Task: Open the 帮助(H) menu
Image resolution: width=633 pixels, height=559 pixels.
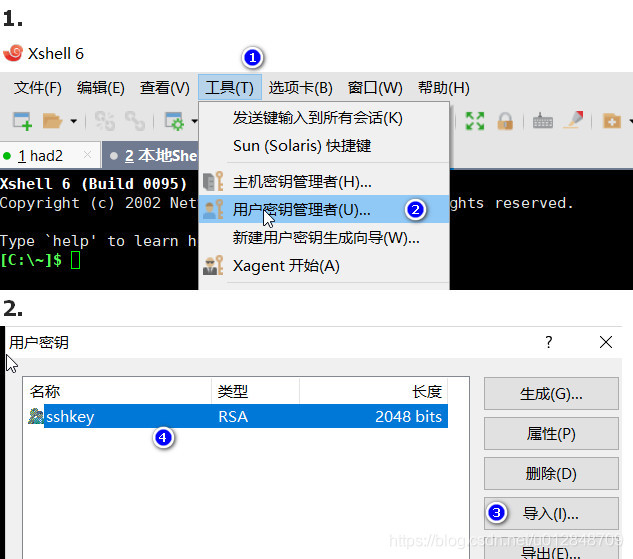Action: coord(444,88)
